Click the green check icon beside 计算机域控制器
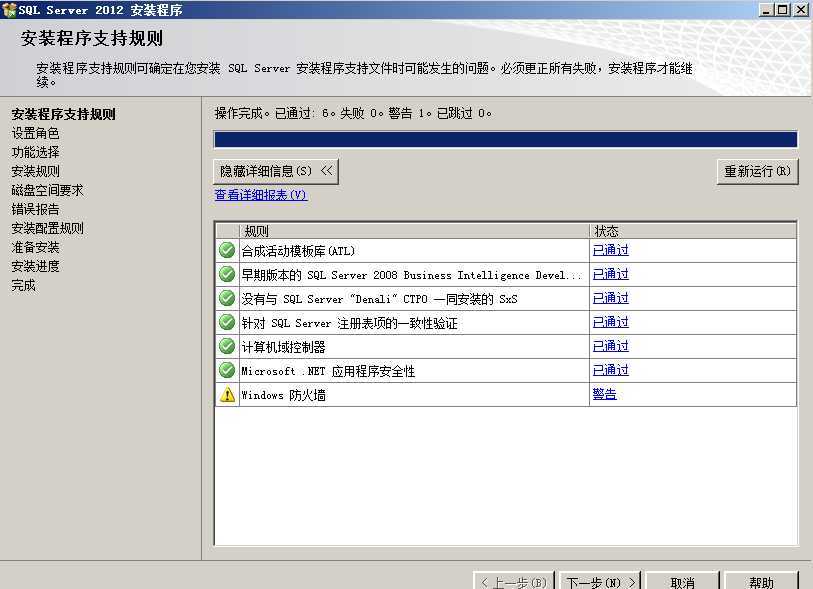 (x=227, y=346)
